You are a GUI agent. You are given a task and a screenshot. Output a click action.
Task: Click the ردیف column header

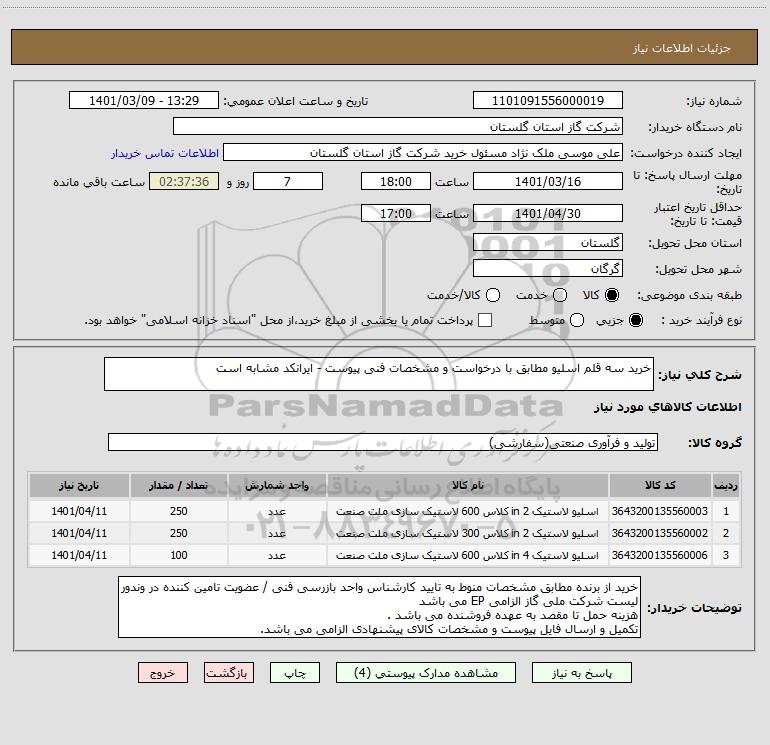[726, 486]
